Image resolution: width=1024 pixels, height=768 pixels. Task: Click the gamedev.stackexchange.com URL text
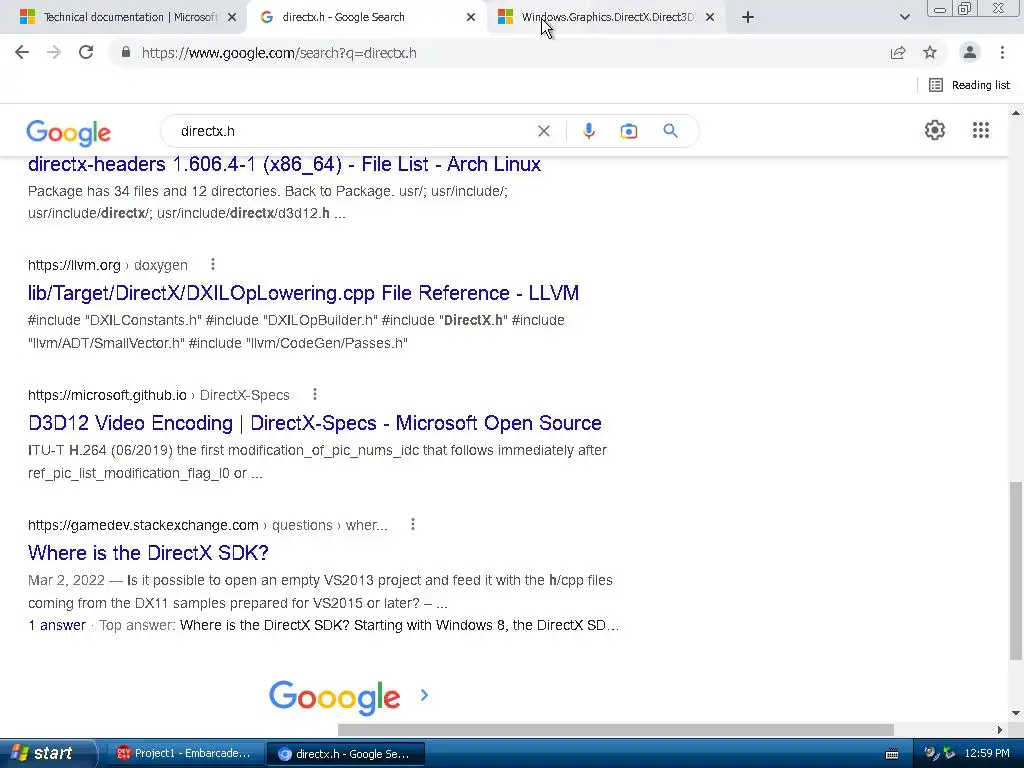[x=208, y=524]
